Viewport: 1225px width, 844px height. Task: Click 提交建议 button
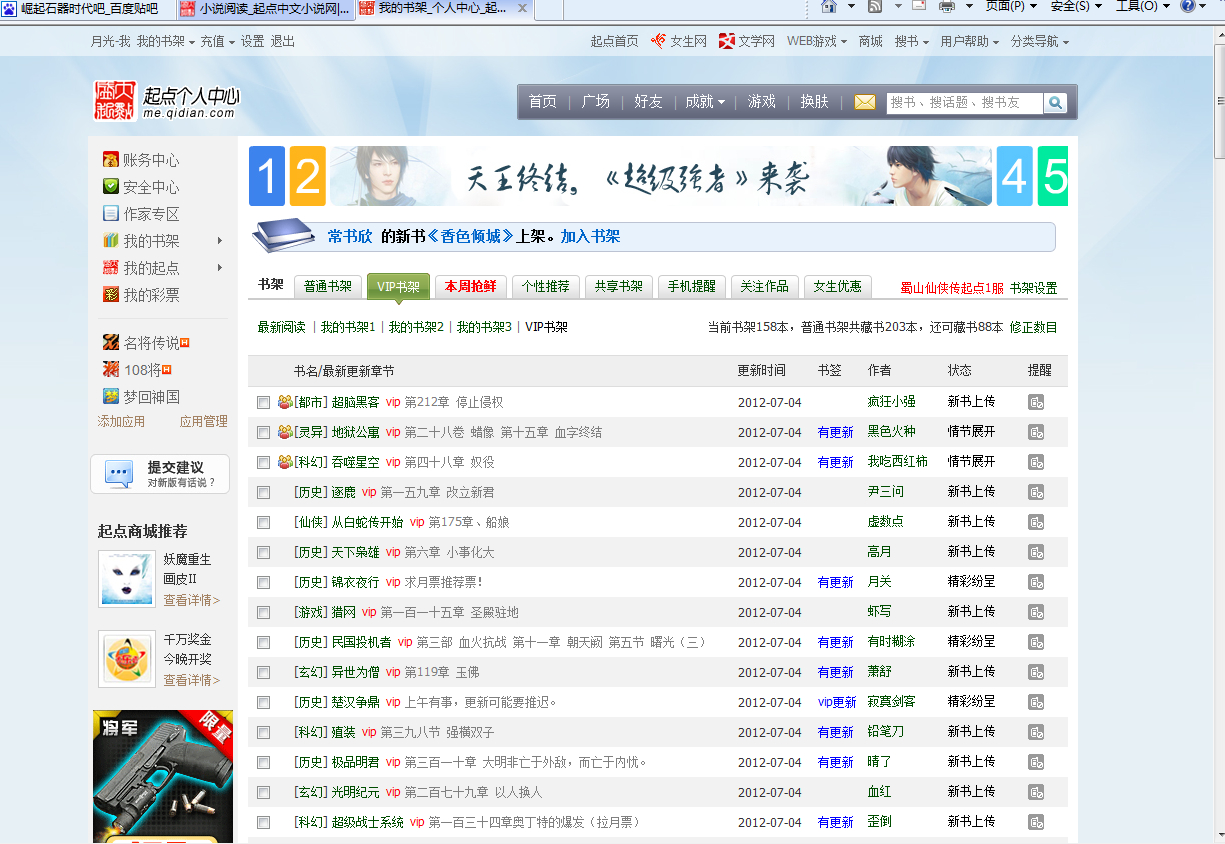(160, 474)
